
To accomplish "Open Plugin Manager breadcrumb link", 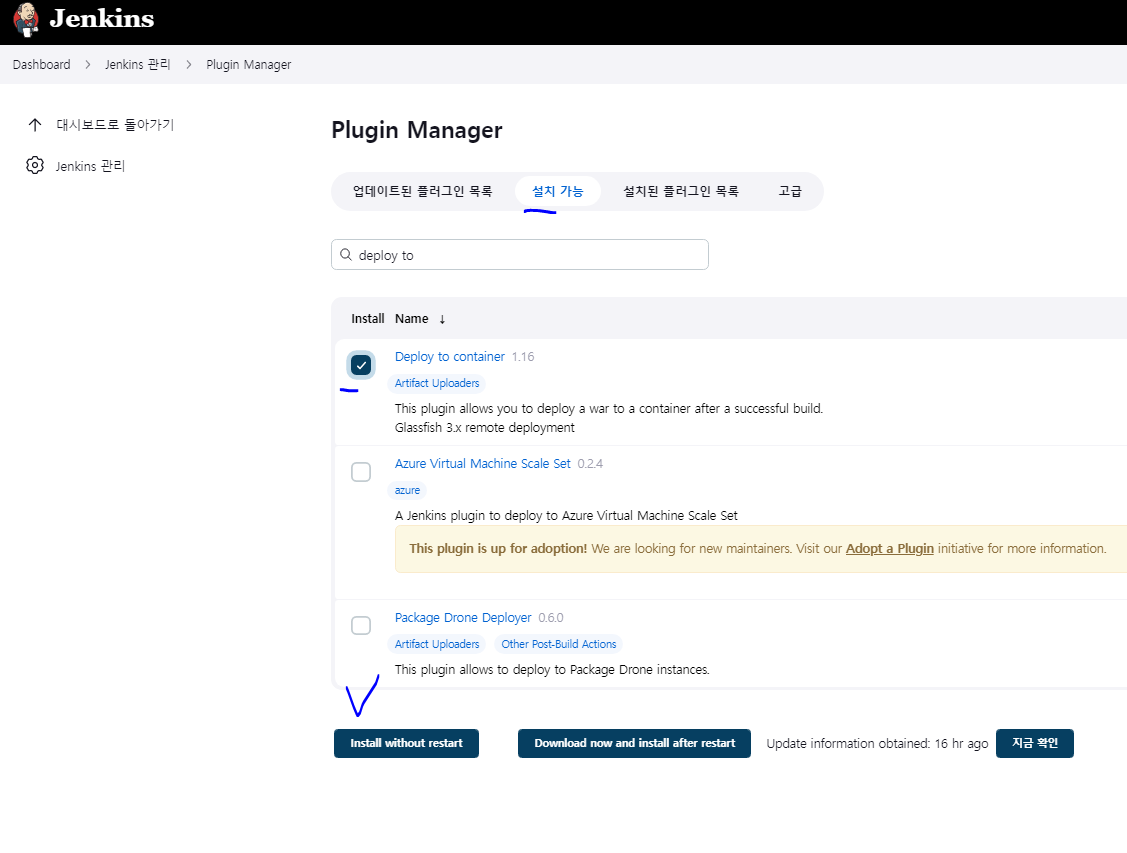I will [x=249, y=65].
